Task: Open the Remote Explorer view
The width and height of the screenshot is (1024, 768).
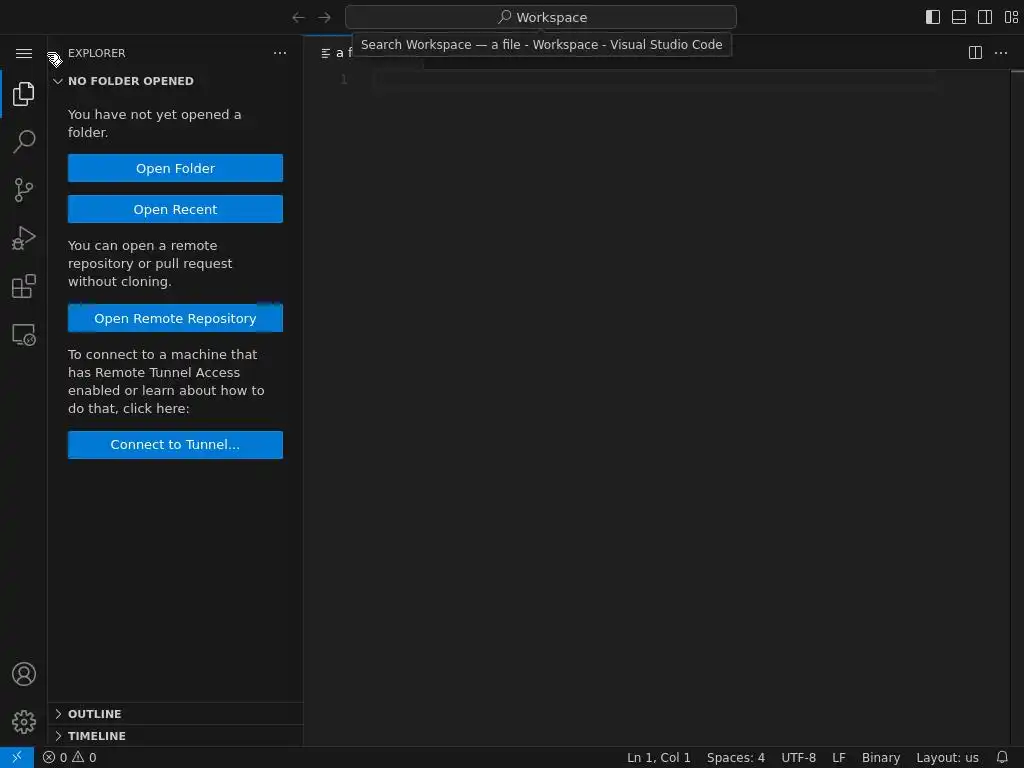Action: pos(24,334)
